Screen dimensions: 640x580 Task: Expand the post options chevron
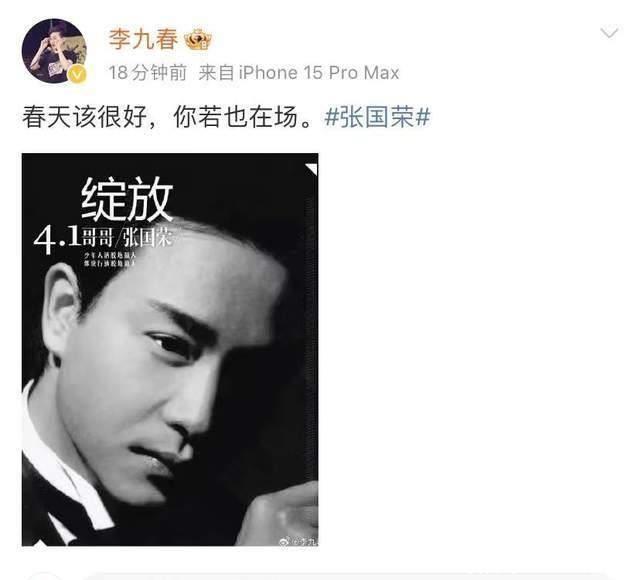point(609,33)
